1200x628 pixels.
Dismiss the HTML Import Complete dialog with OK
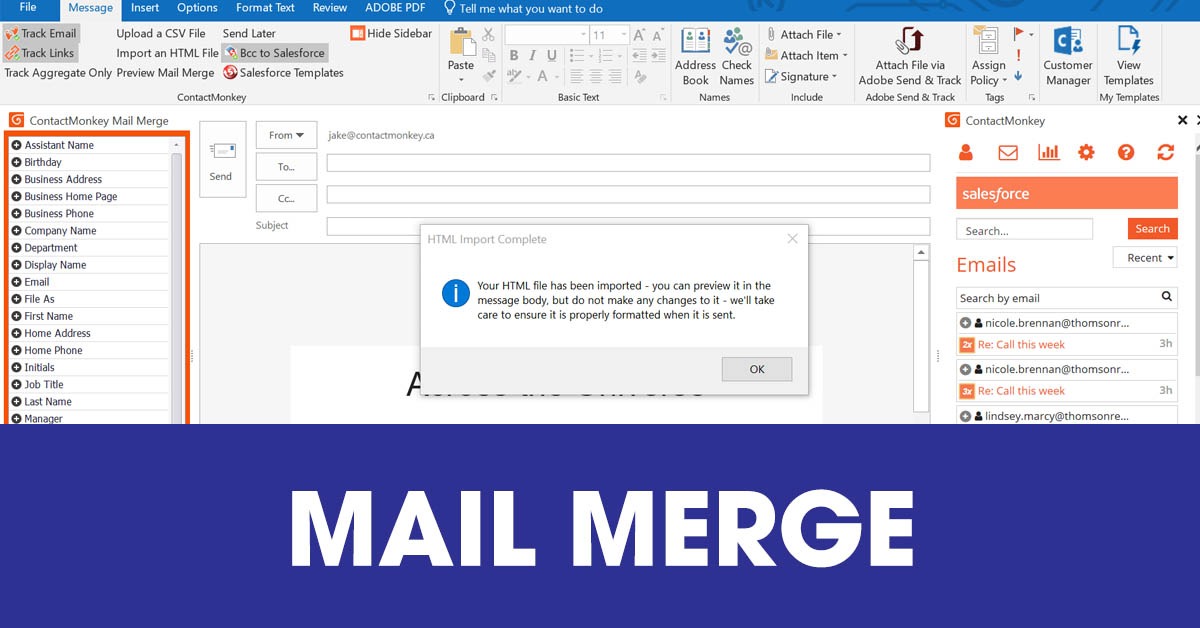coord(757,369)
